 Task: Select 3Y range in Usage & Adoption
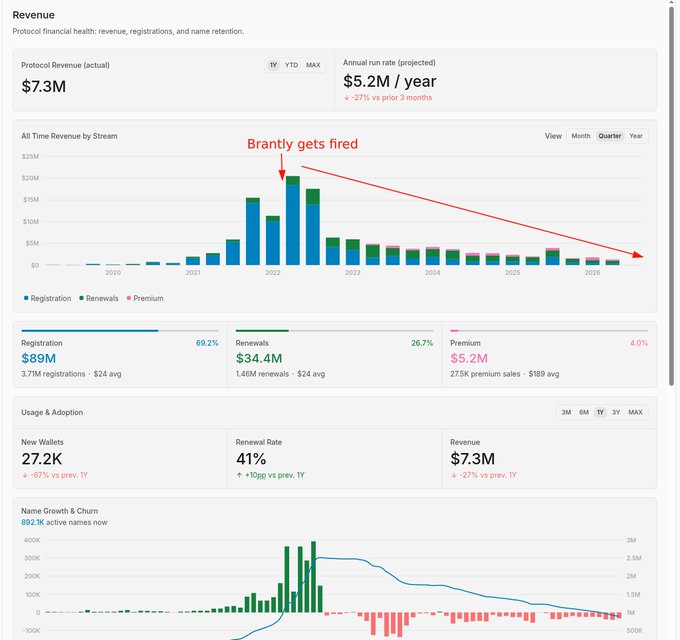(616, 412)
